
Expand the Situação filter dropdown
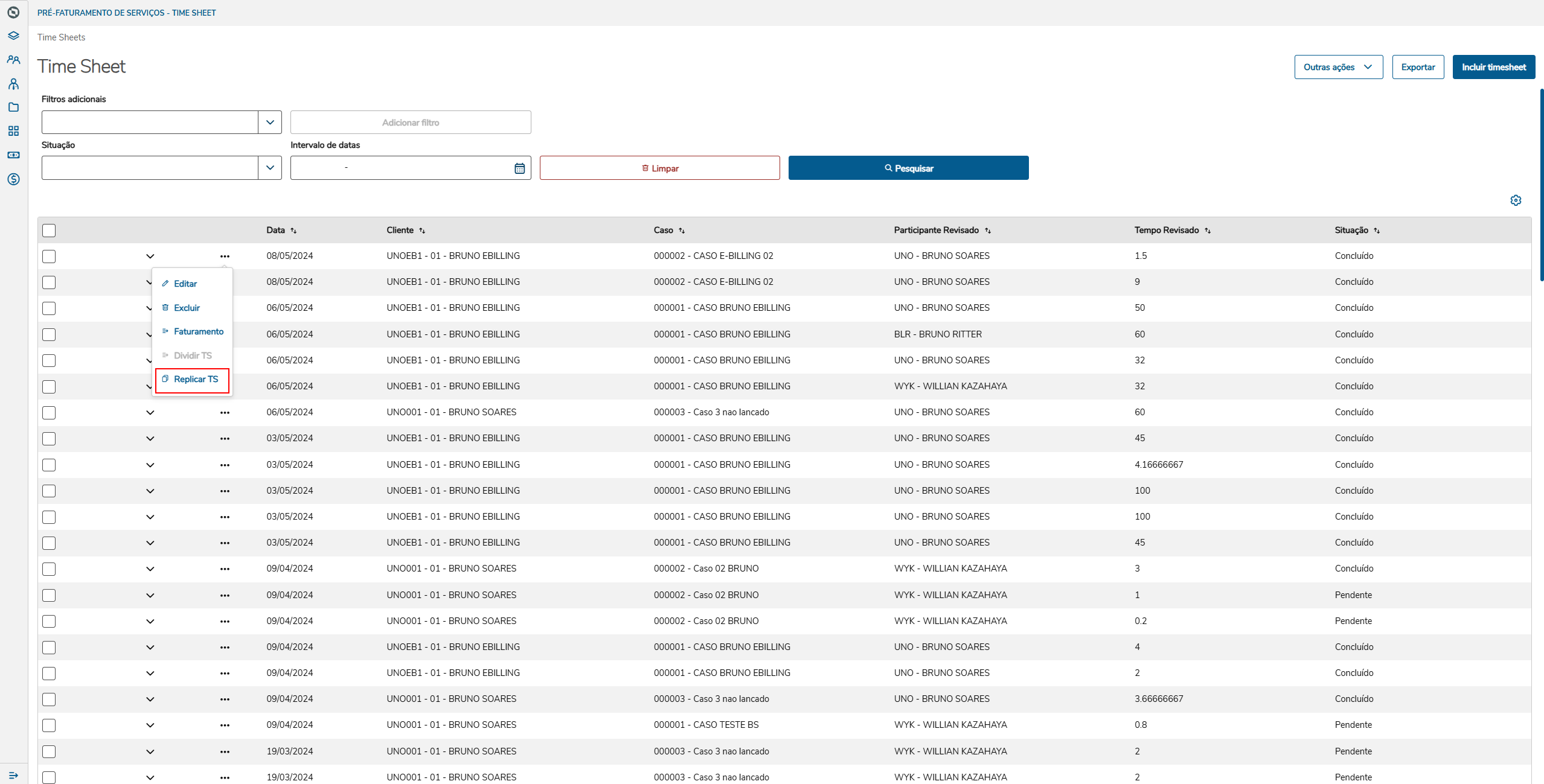click(x=270, y=168)
